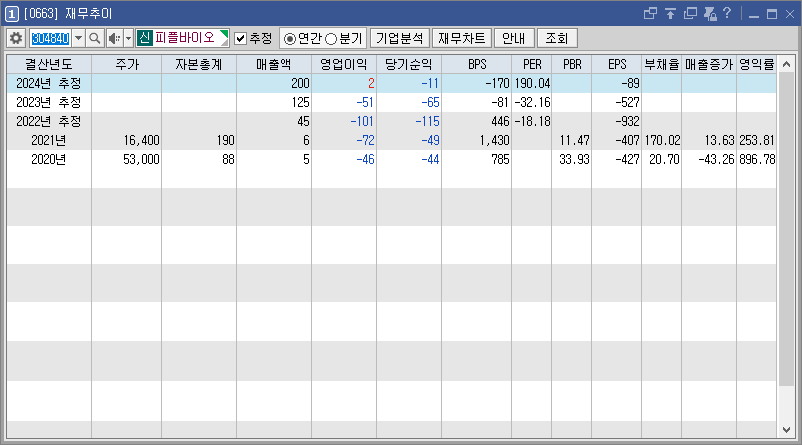Click the screen capture tool icon in title bar
Viewport: 802px width, 445px height.
click(710, 13)
